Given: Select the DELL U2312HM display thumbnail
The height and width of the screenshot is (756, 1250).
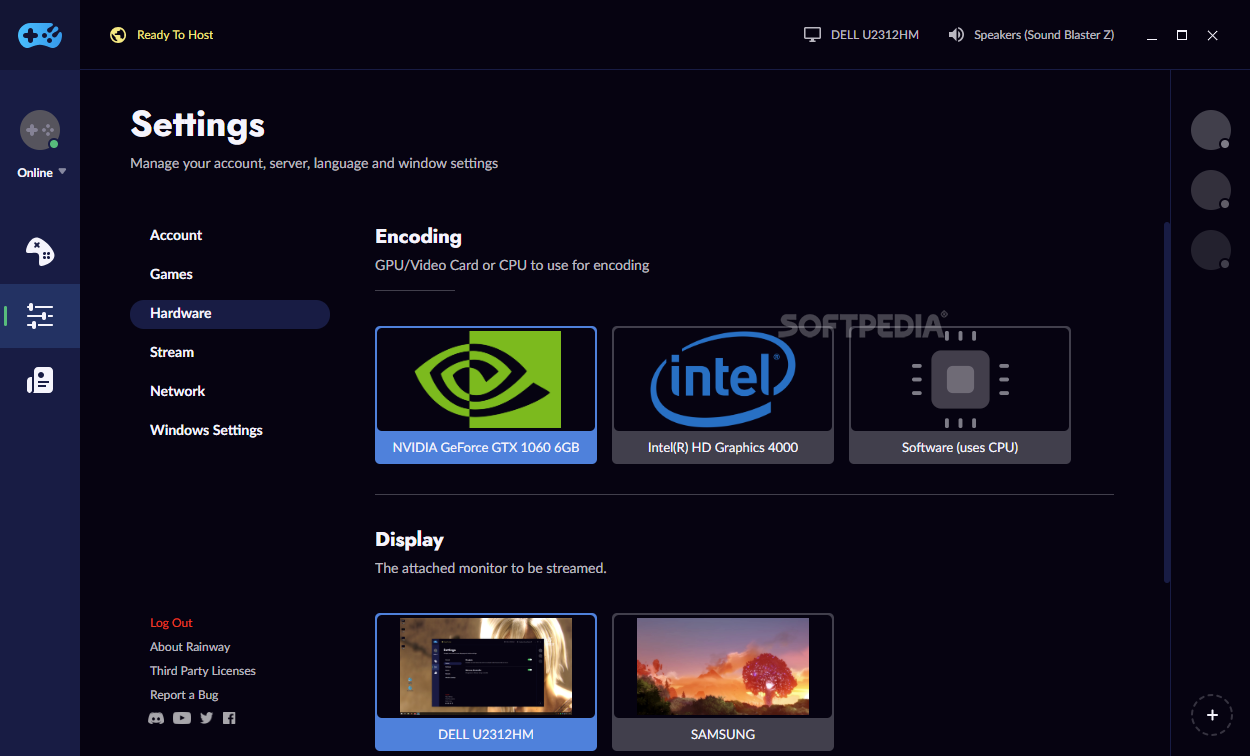Looking at the screenshot, I should [486, 682].
